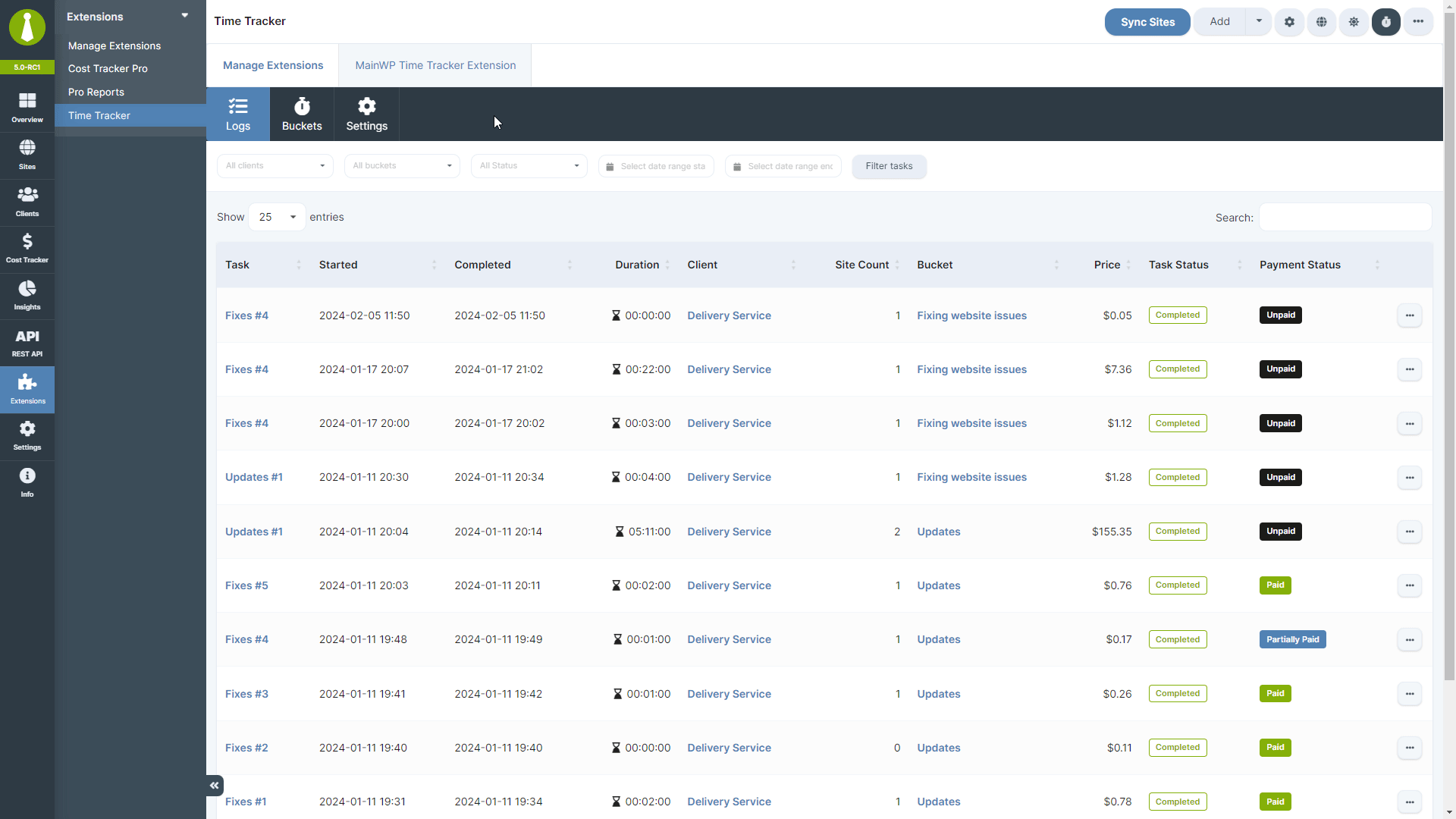1456x819 pixels.
Task: Open the All clients dropdown
Action: pyautogui.click(x=275, y=166)
